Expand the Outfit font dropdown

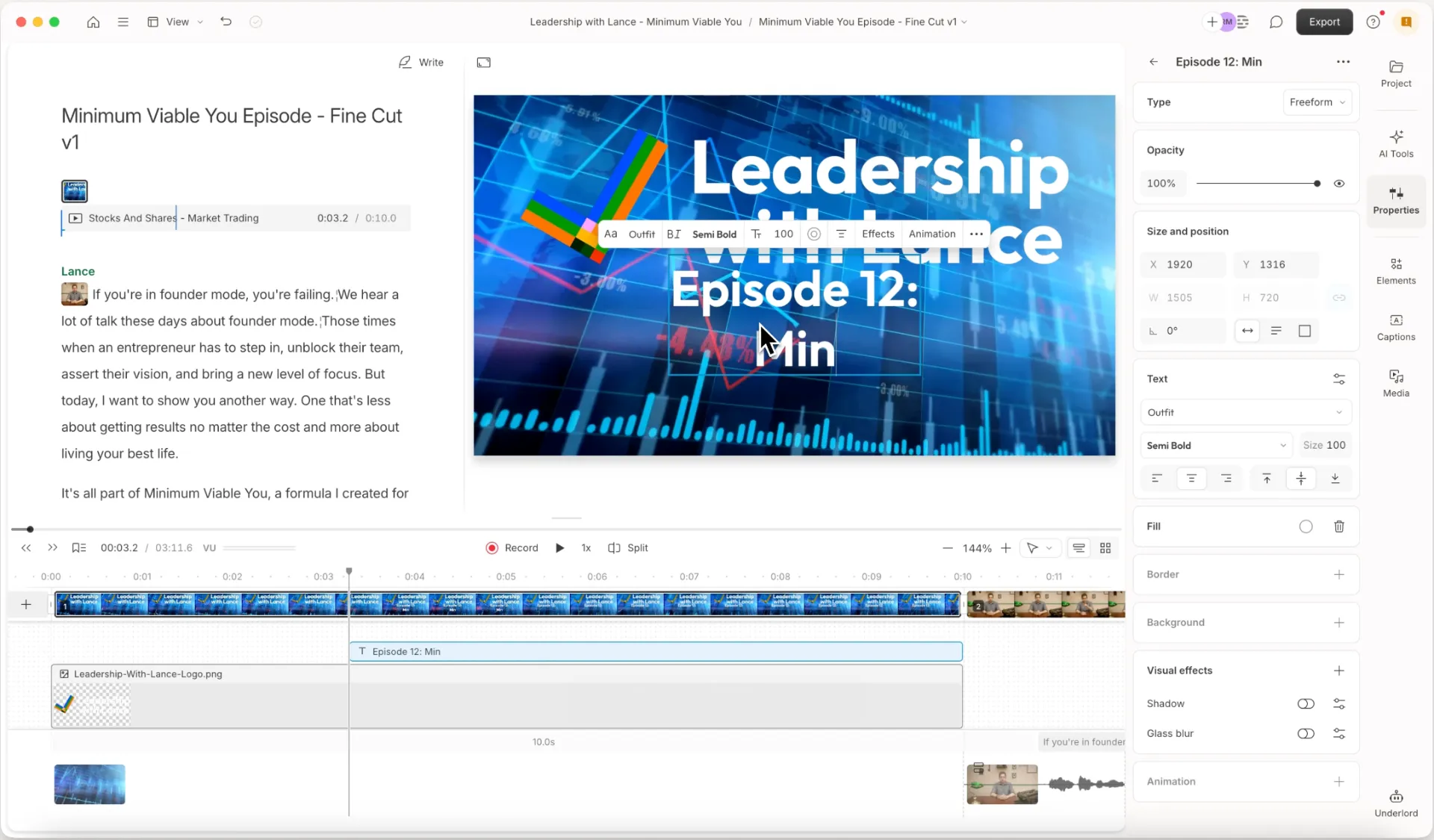coord(1245,412)
